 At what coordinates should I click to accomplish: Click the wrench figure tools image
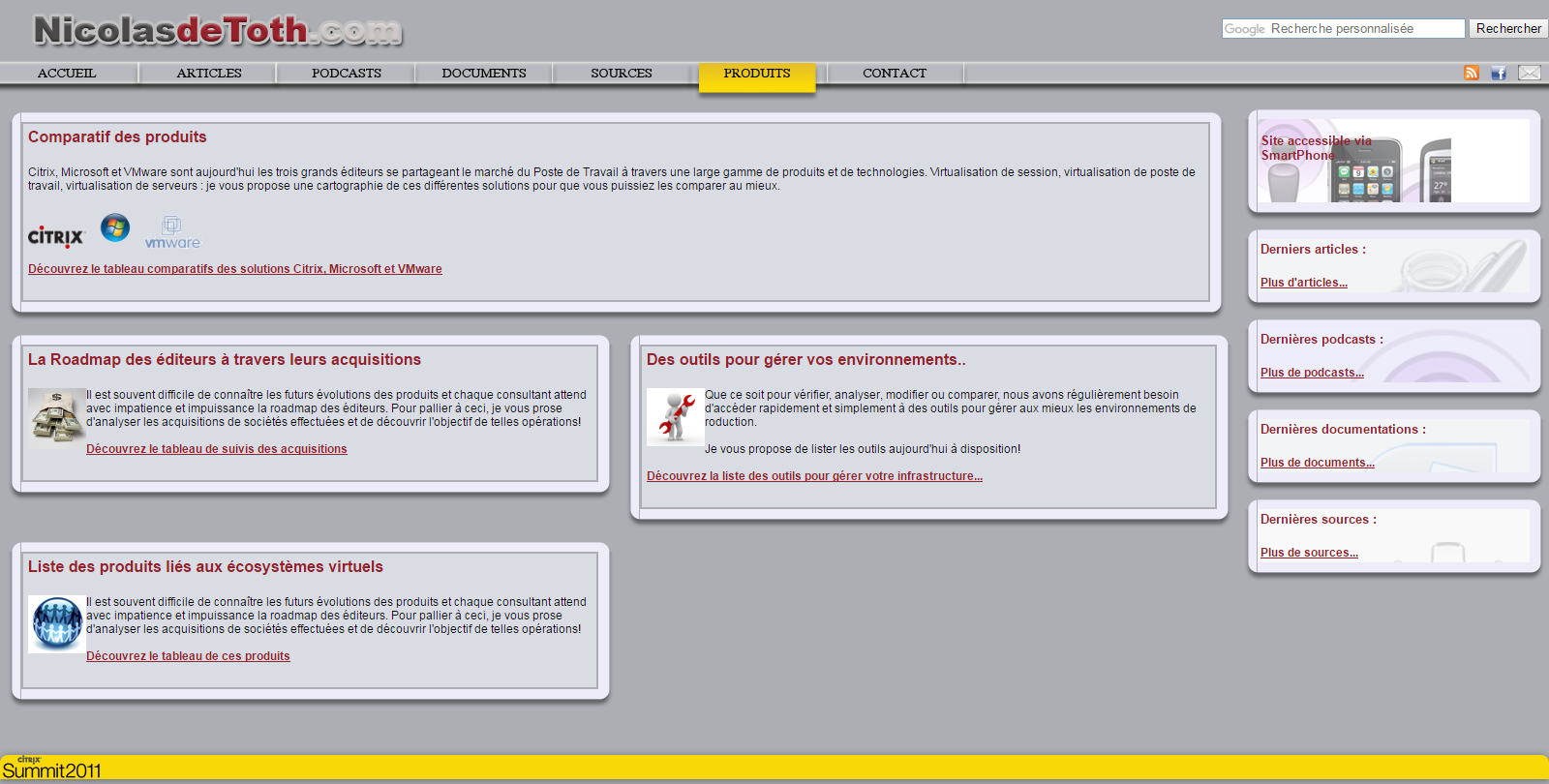676,417
